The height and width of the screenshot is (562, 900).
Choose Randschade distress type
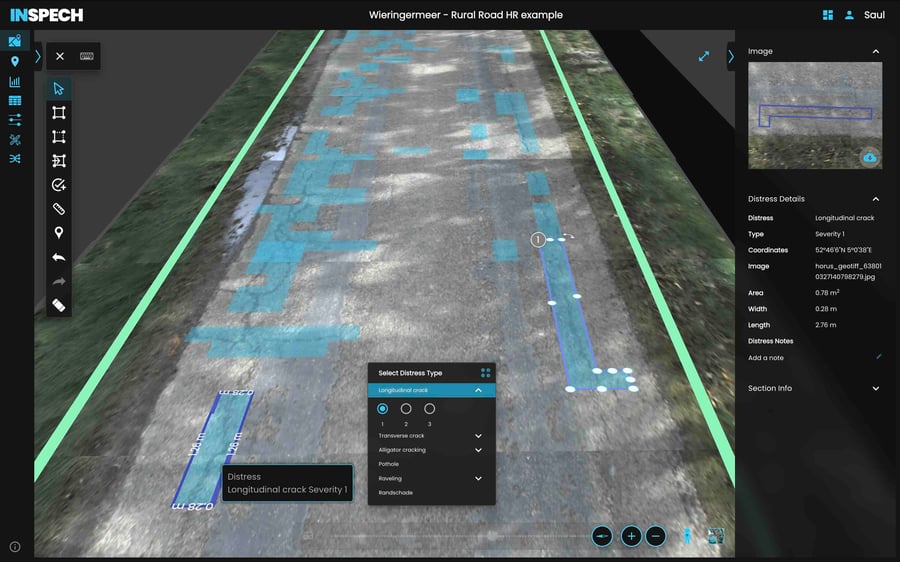pyautogui.click(x=395, y=493)
